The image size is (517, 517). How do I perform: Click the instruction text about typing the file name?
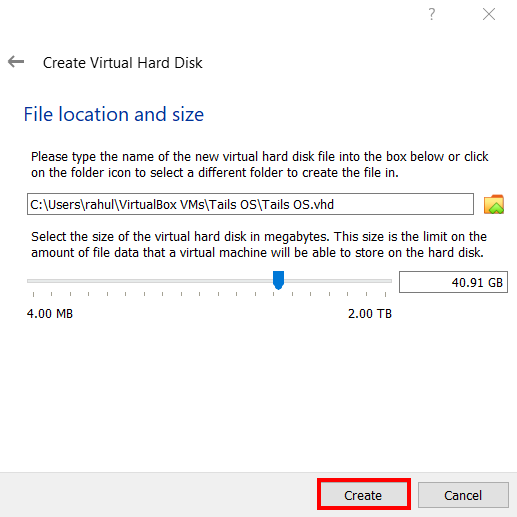[x=260, y=165]
